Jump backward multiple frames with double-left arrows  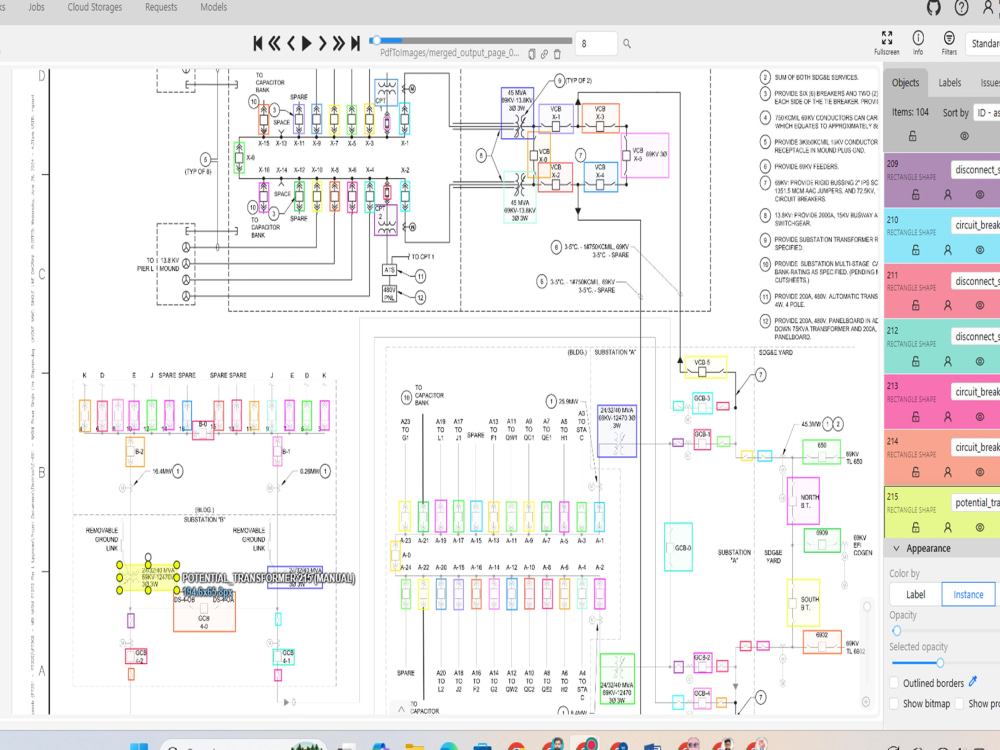[x=274, y=43]
